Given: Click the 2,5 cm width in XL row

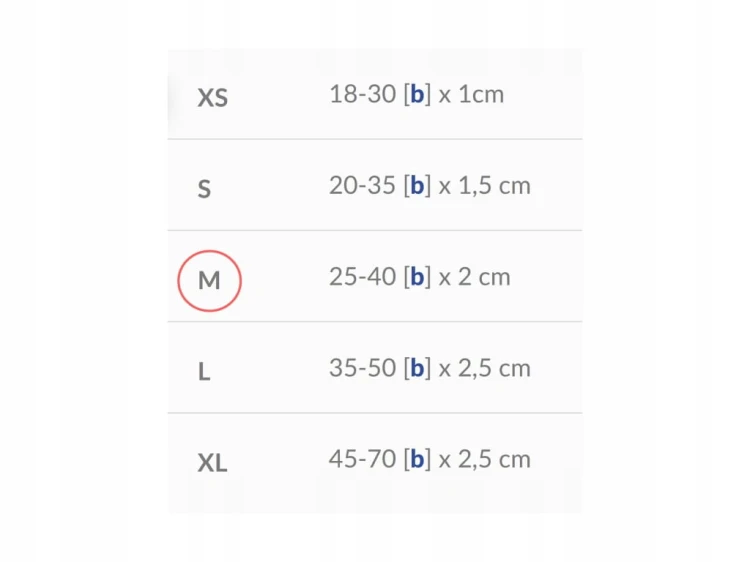Looking at the screenshot, I should point(495,460).
